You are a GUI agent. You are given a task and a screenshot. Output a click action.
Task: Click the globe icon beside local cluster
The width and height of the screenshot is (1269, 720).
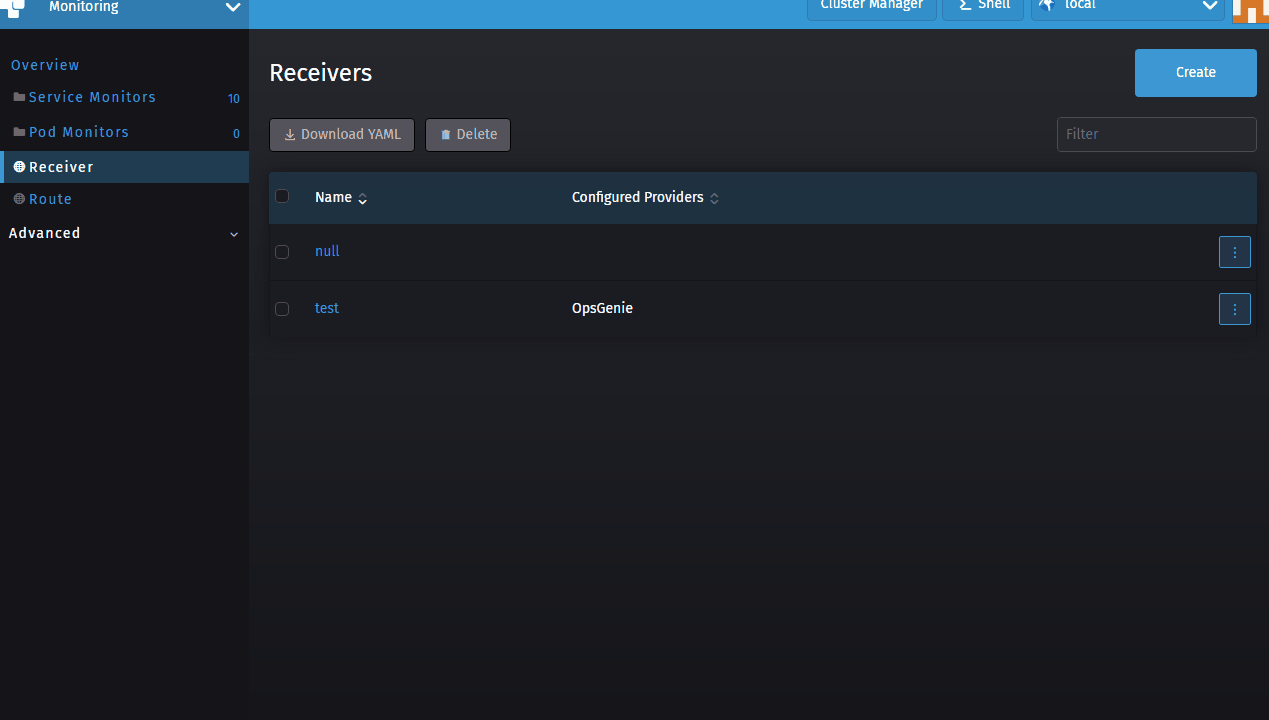[x=1046, y=5]
